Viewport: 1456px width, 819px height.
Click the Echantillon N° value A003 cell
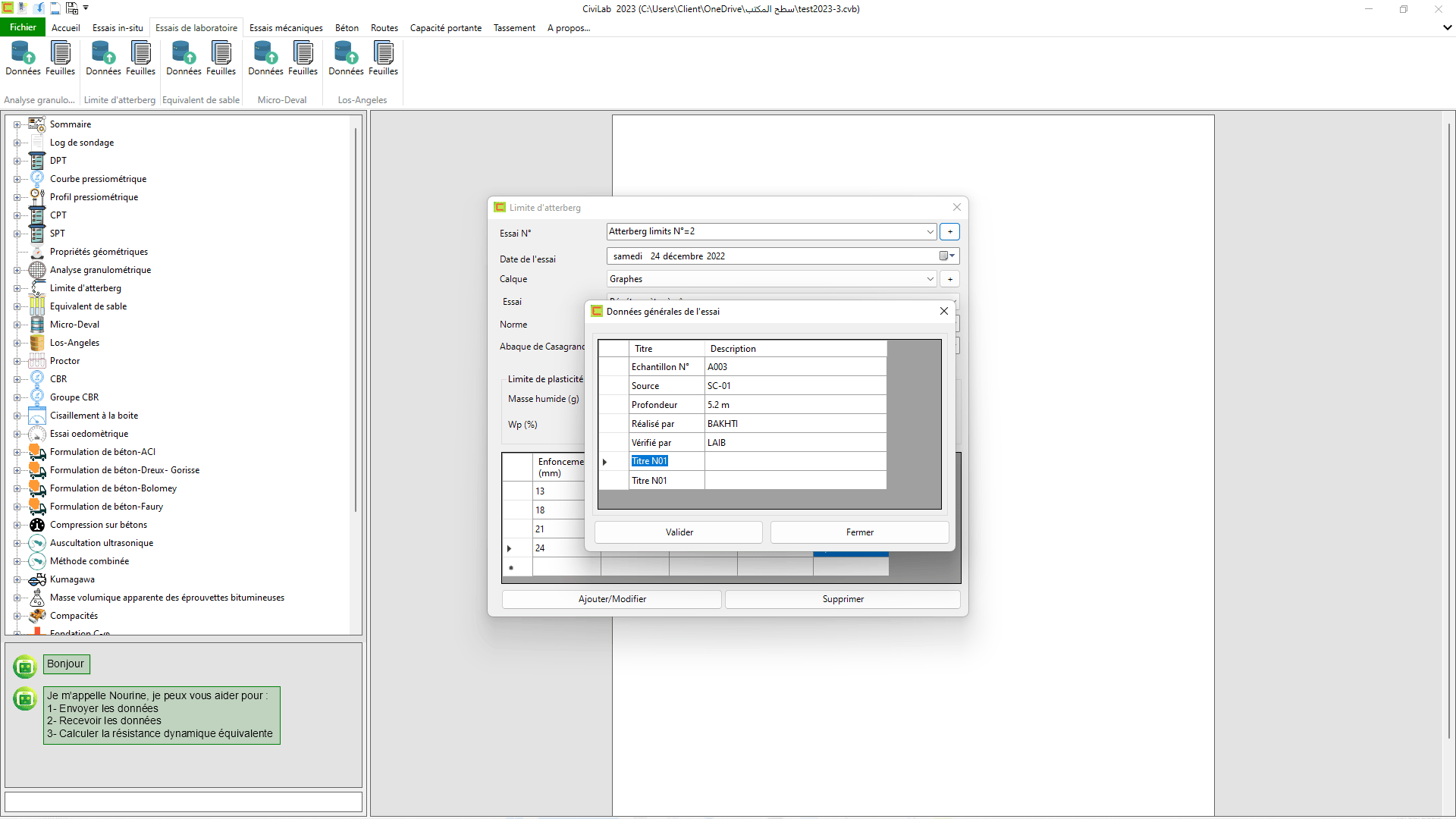tap(795, 367)
